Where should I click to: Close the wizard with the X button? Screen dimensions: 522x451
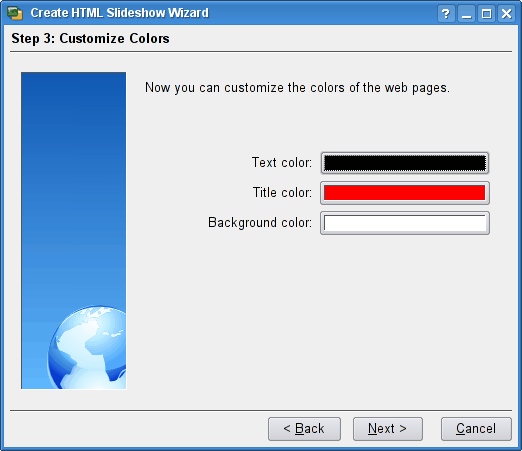[x=507, y=14]
